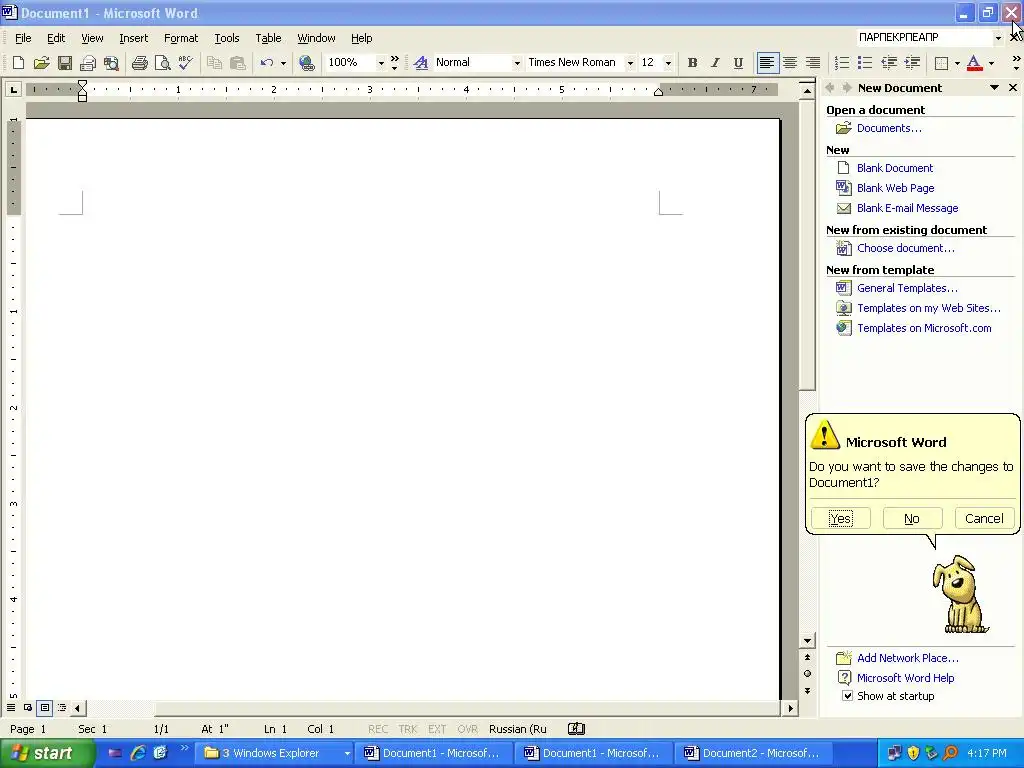Align text right
Viewport: 1024px width, 768px height.
click(x=813, y=63)
